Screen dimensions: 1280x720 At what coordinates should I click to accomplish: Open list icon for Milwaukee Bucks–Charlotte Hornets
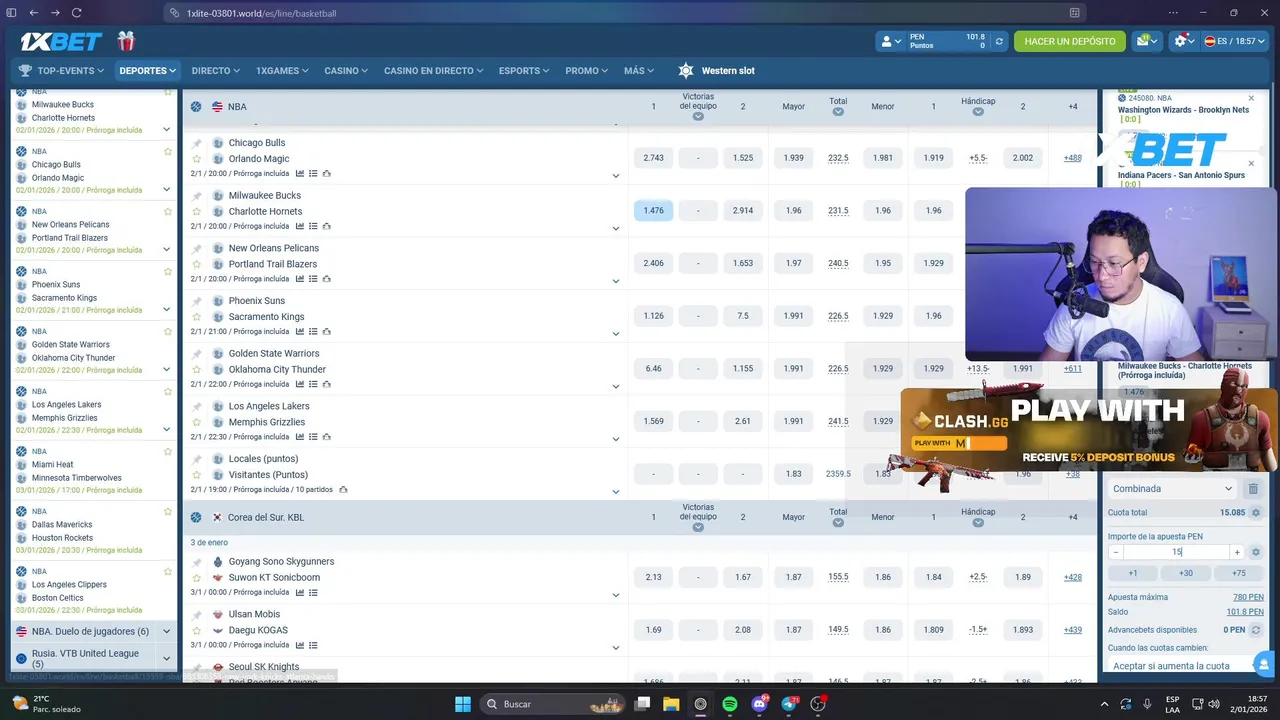pyautogui.click(x=313, y=226)
